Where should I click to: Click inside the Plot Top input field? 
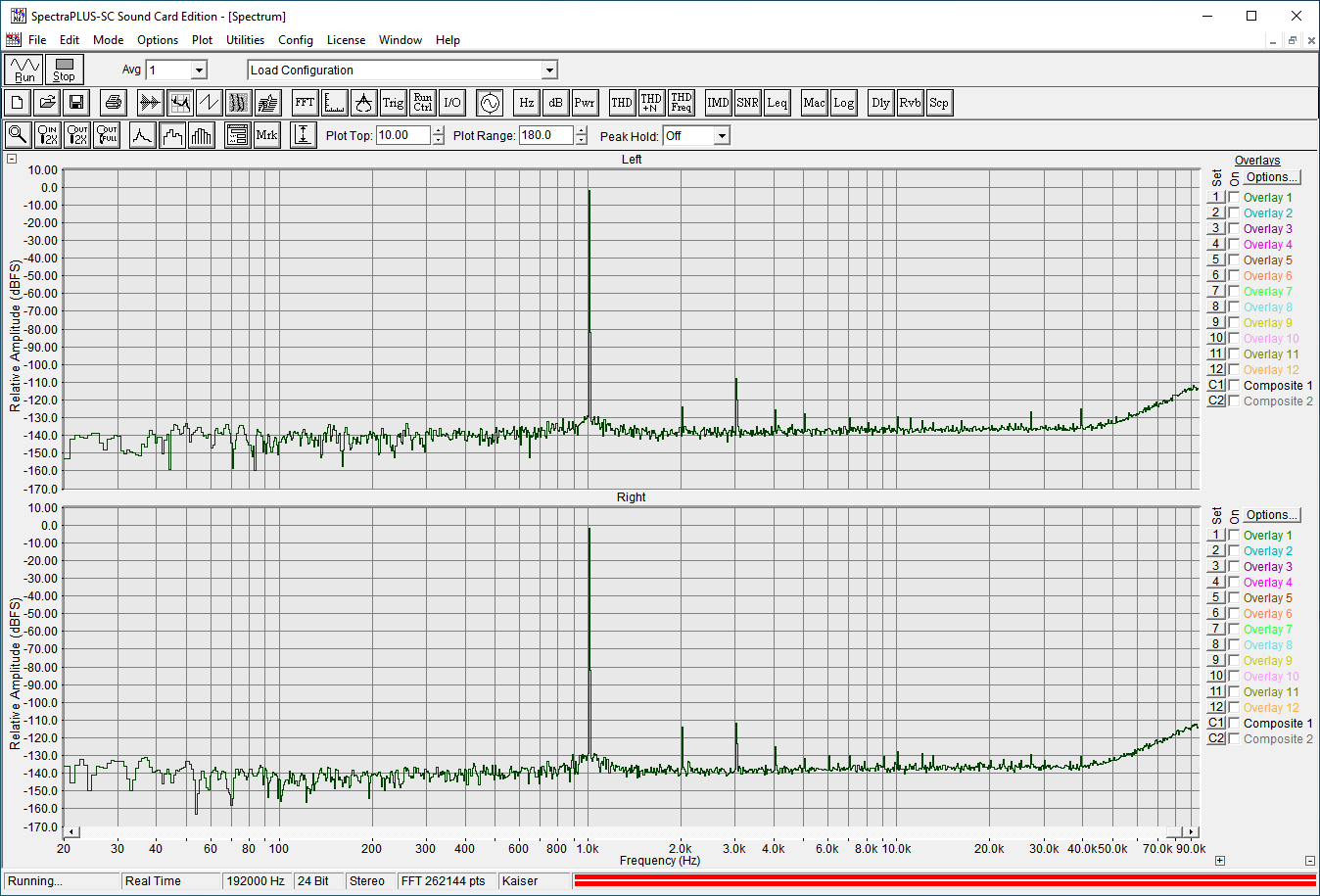tap(402, 136)
